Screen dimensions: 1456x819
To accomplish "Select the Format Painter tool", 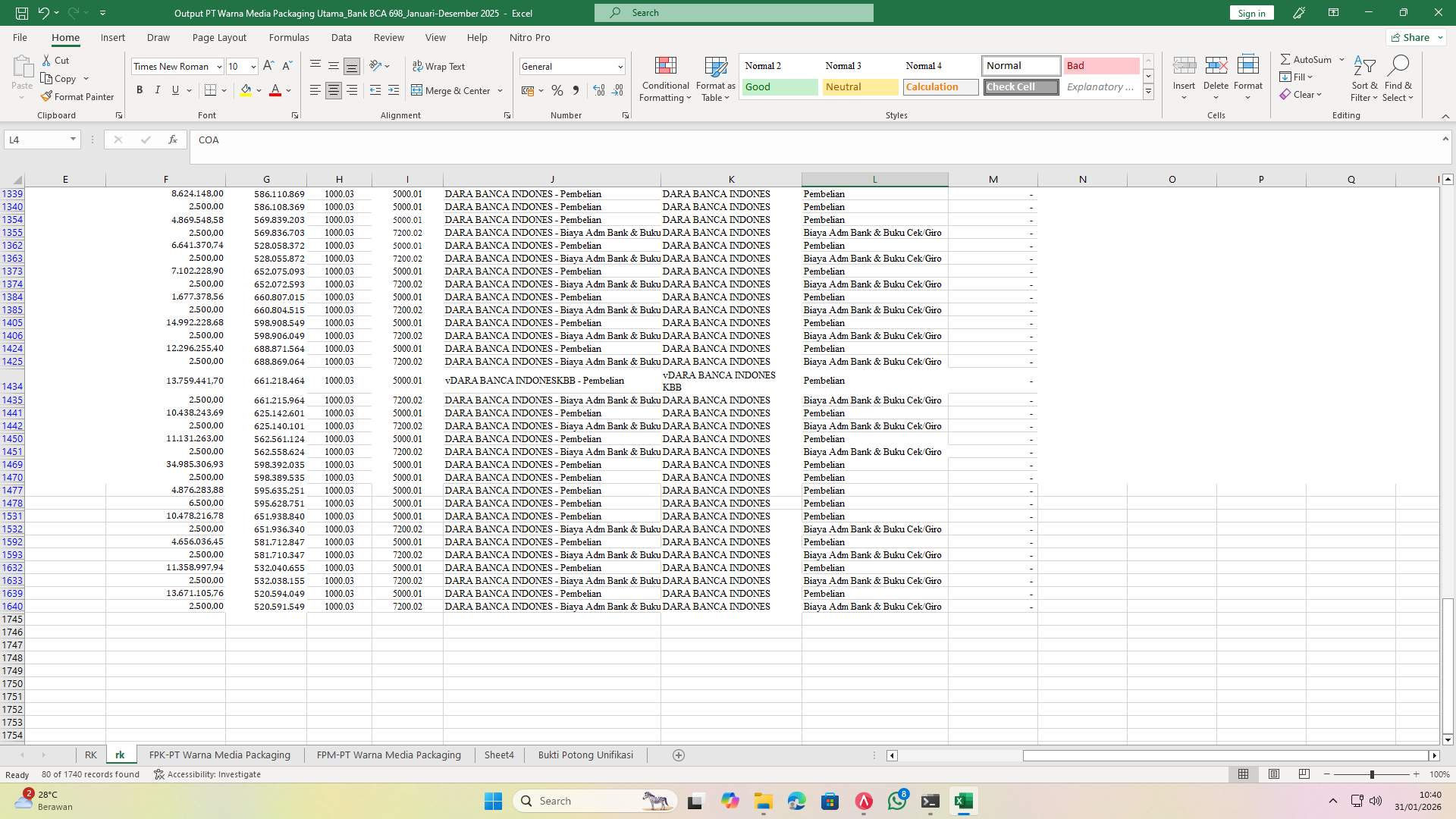I will (77, 96).
